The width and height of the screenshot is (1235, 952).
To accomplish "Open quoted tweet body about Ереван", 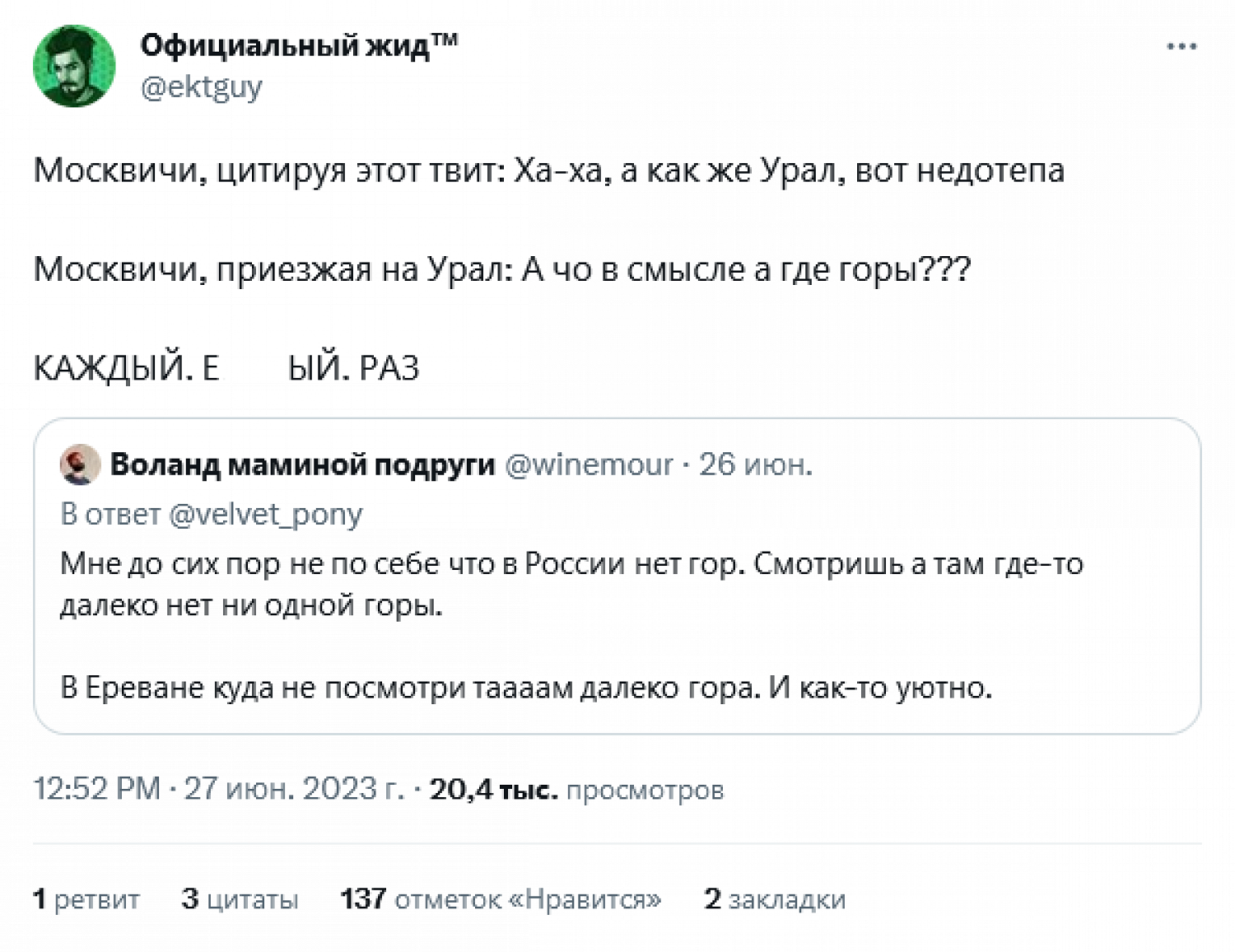I will pyautogui.click(x=526, y=687).
